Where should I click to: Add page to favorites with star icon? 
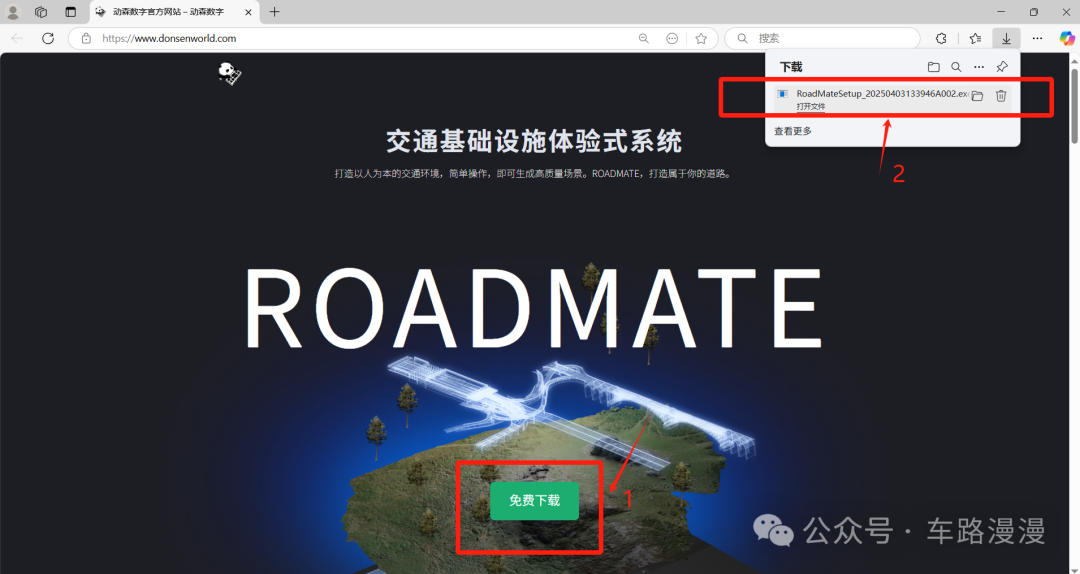click(701, 39)
